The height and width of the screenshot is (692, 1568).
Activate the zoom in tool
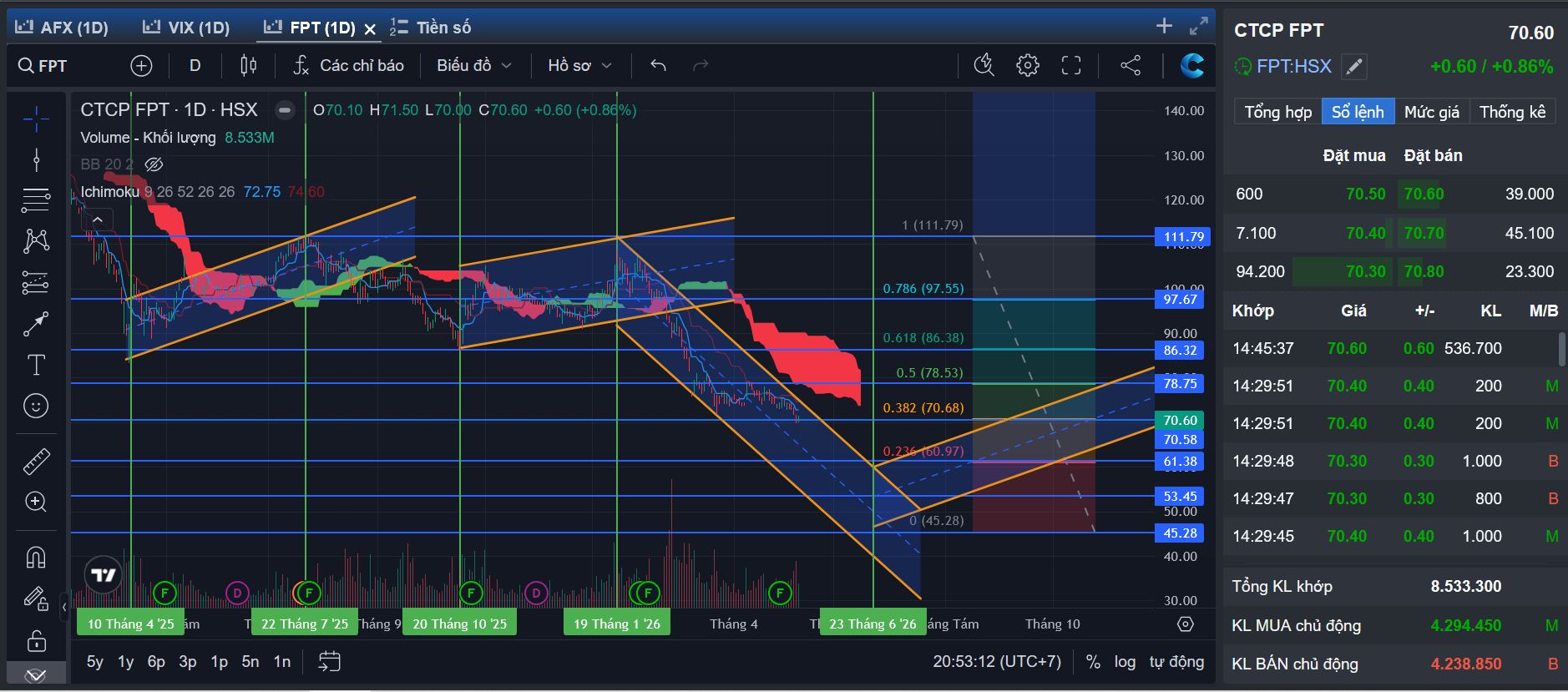(36, 502)
